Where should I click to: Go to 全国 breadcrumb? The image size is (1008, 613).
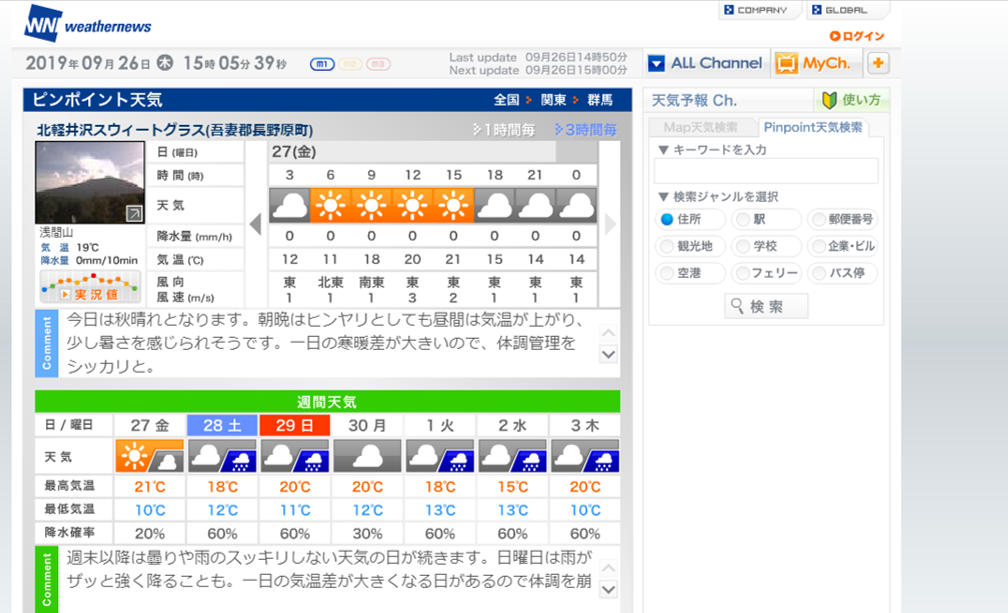coord(506,100)
